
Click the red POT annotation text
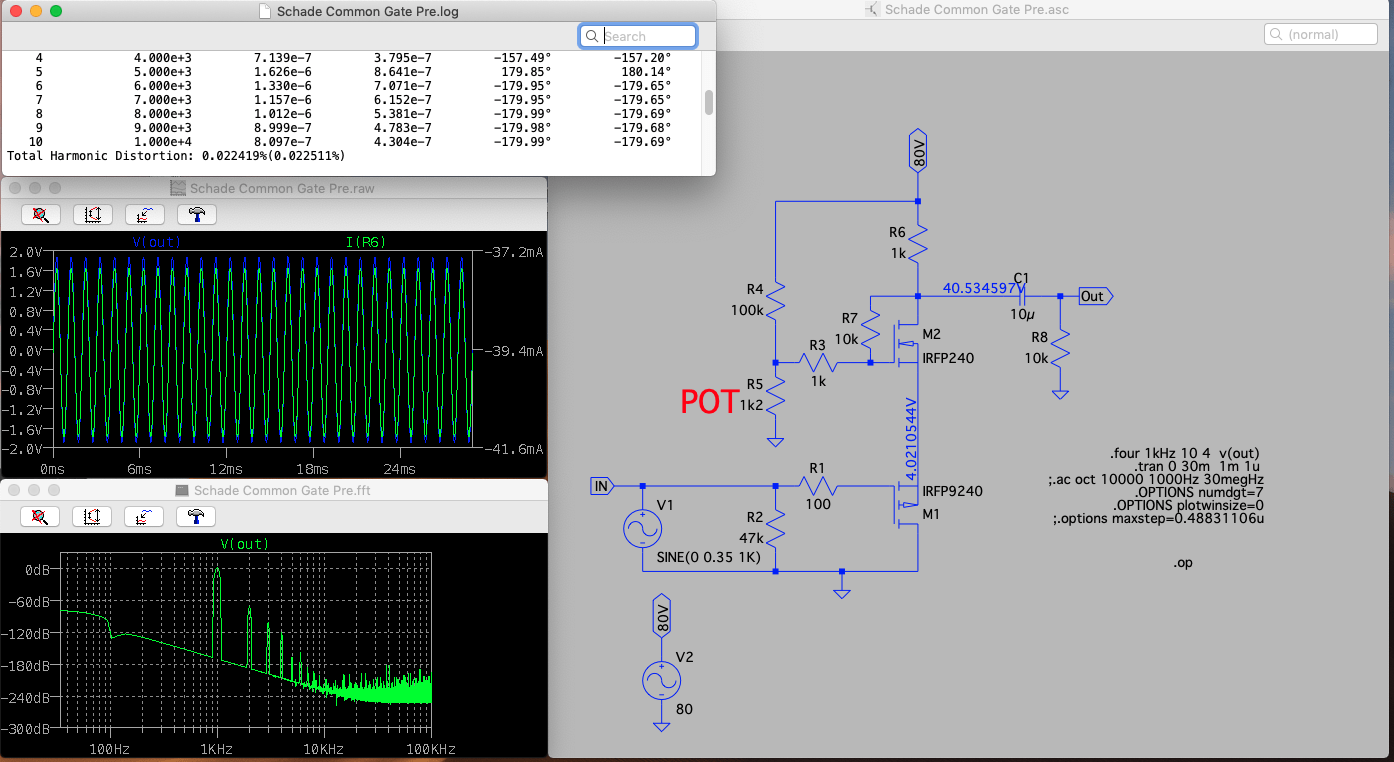point(709,402)
